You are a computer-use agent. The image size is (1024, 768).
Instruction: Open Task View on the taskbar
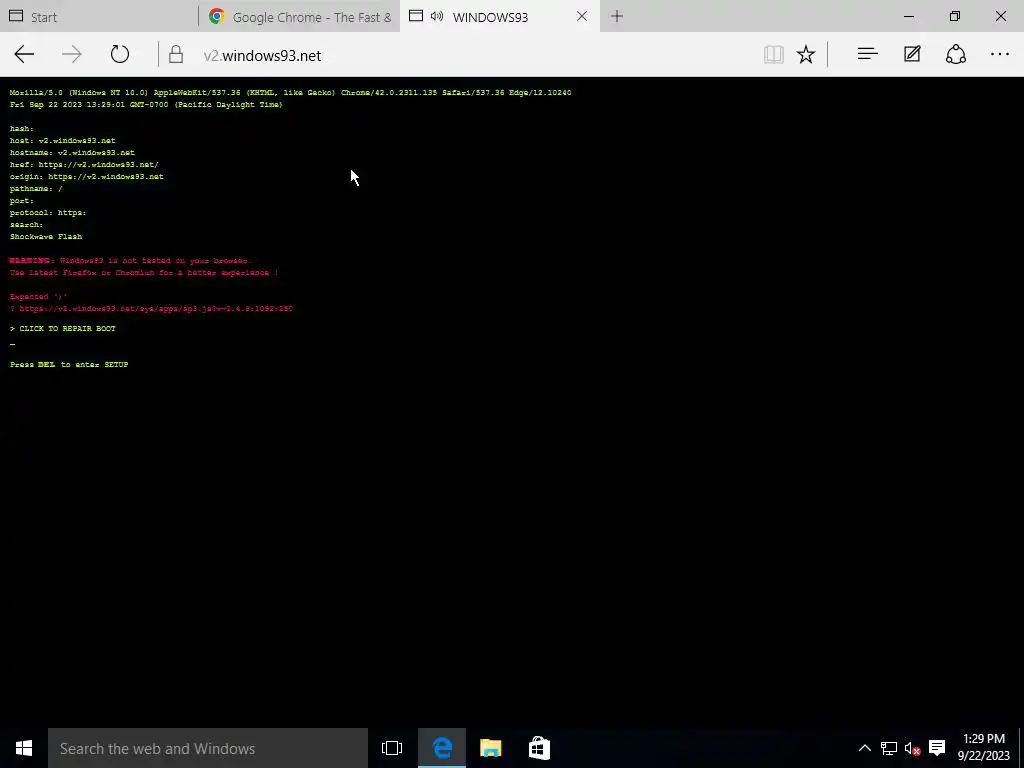(x=392, y=748)
